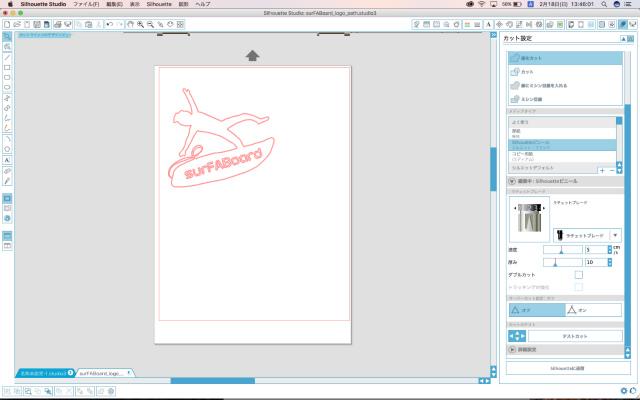Click the Redo arrow icon
The height and width of the screenshot is (400, 640).
120,24
